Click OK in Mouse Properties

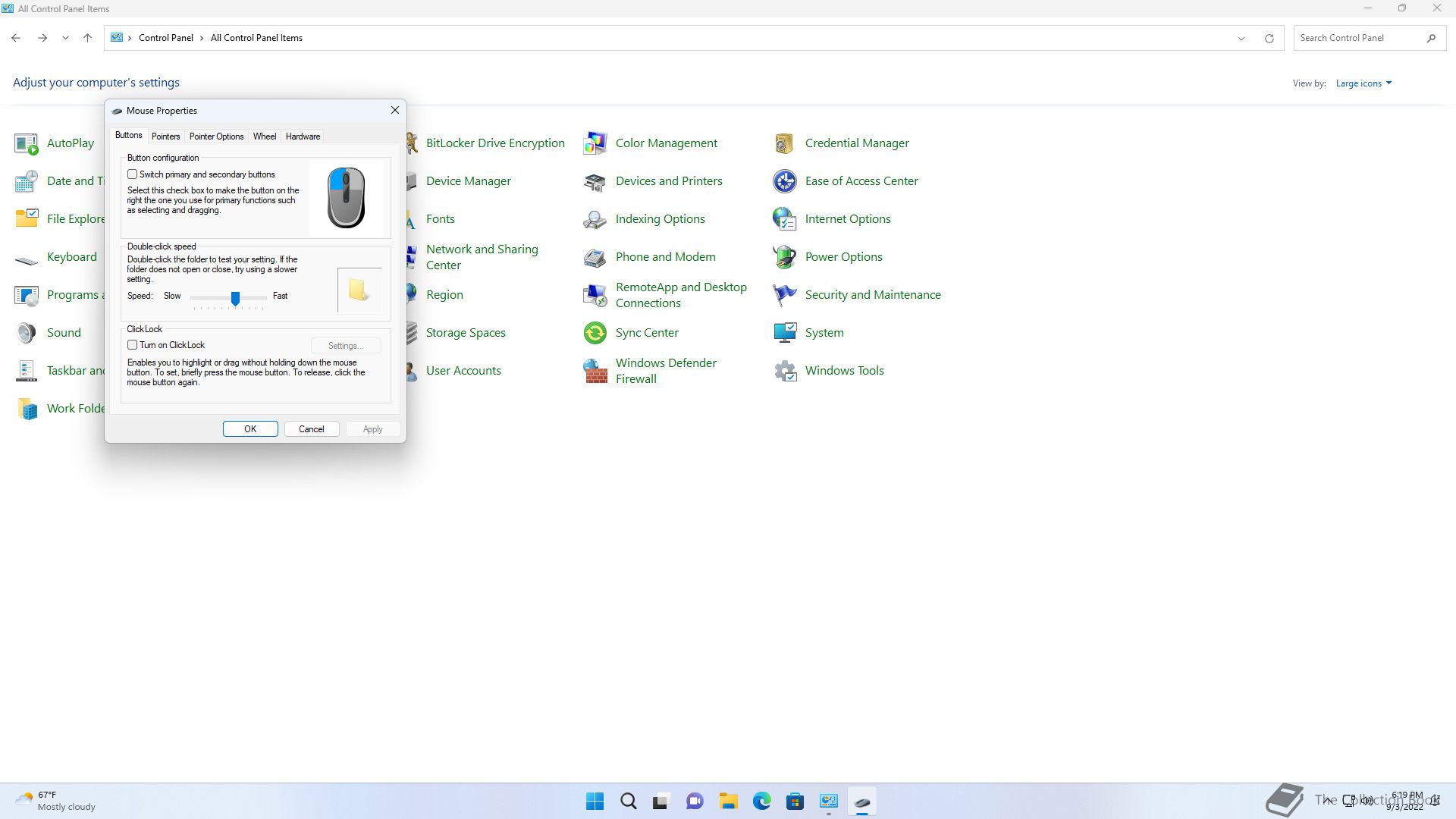pos(250,429)
